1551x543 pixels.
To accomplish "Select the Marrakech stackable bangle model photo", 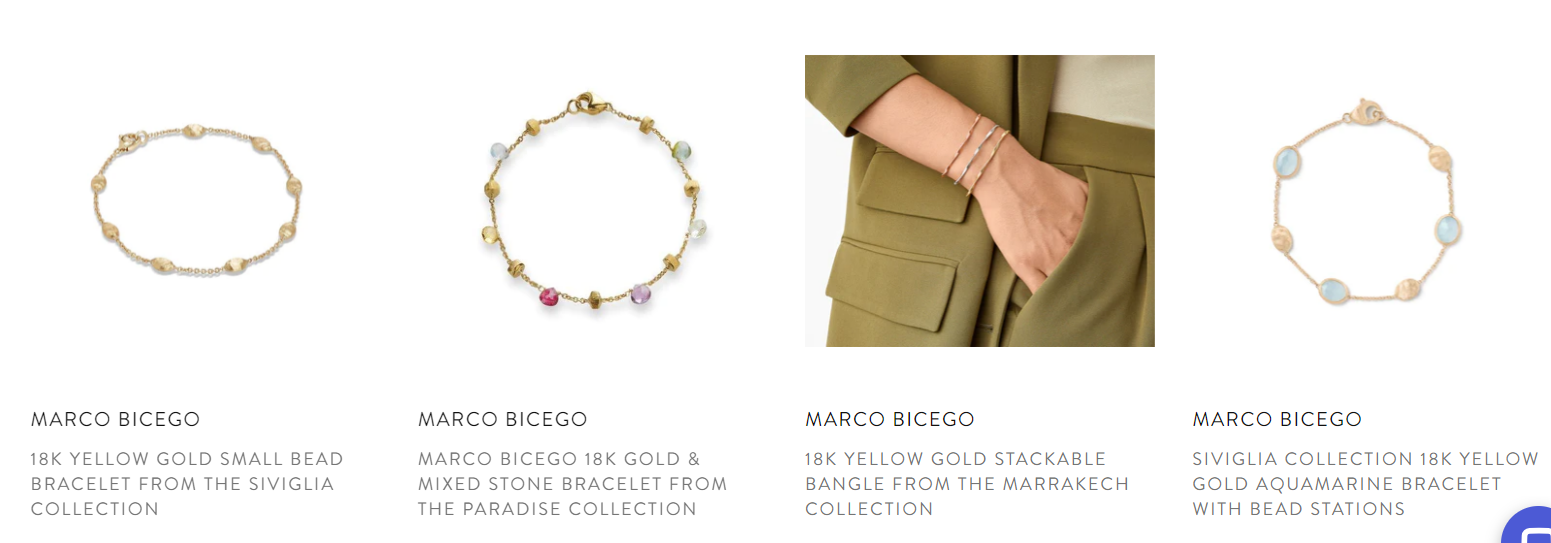I will pyautogui.click(x=980, y=201).
